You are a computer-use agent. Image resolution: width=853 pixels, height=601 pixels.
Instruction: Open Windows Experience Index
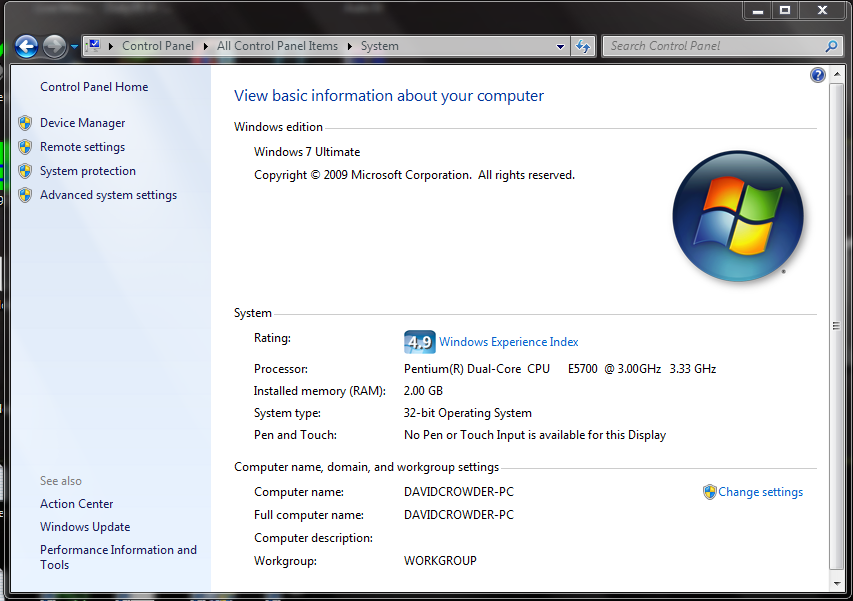point(509,342)
